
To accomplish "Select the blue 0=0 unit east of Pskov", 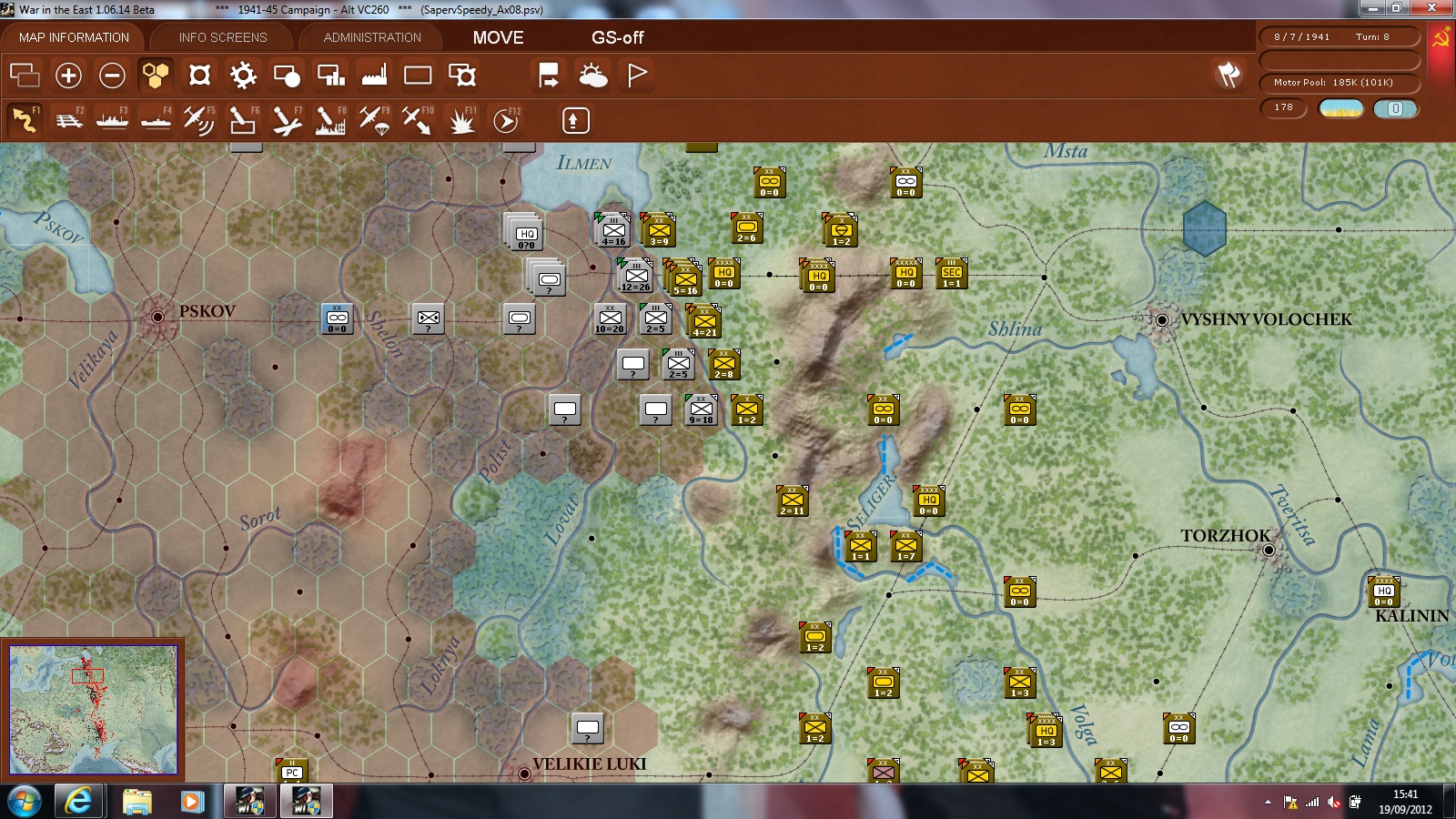I will 338,319.
